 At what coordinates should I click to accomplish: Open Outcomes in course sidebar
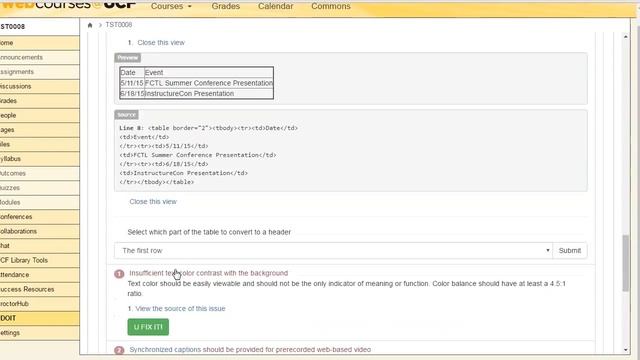click(x=40, y=173)
